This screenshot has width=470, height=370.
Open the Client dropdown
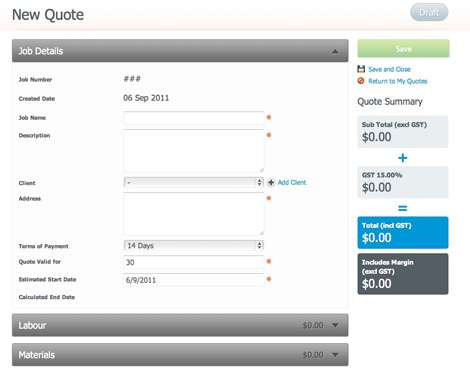pos(193,182)
